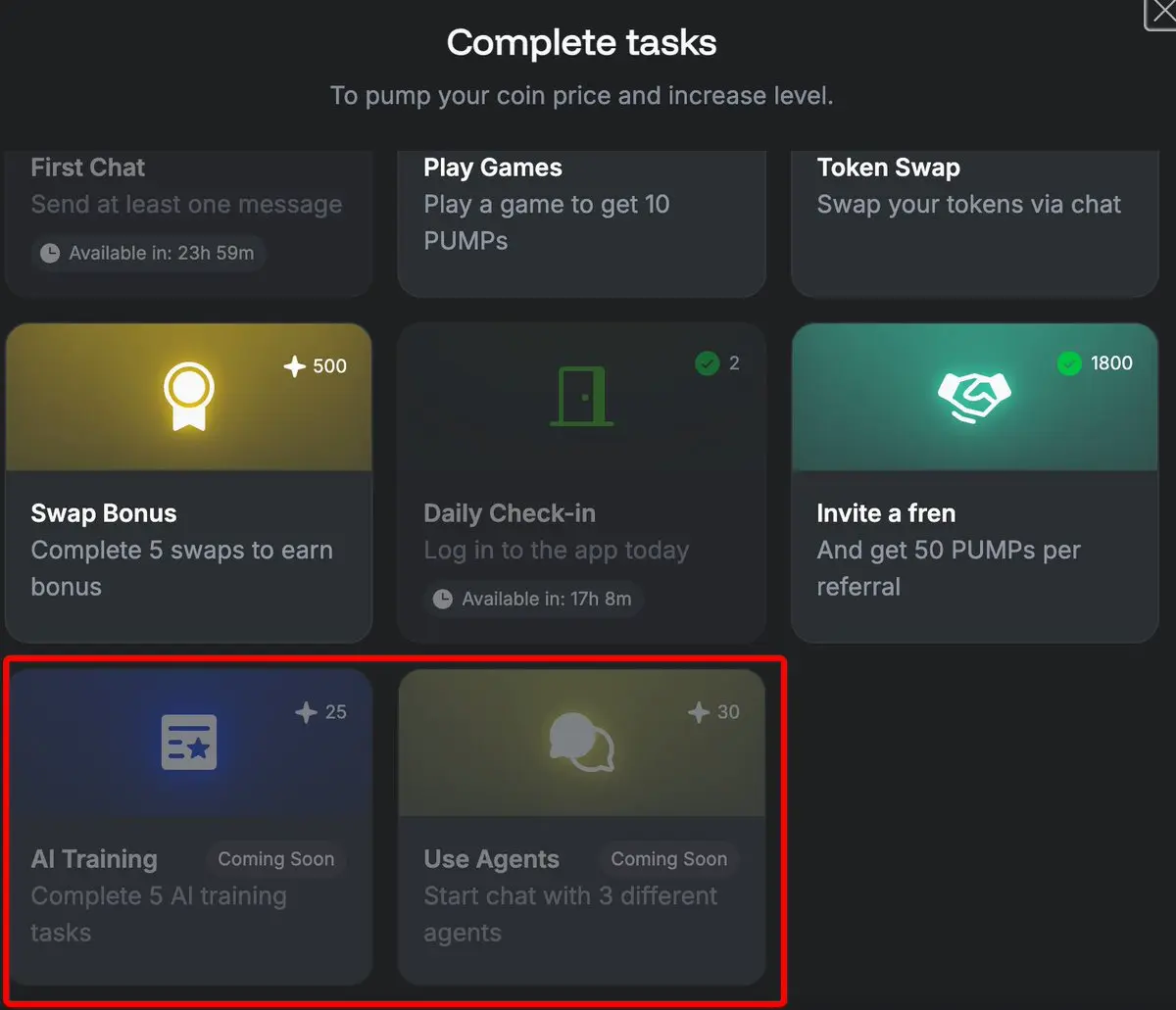Click the green checkmark beside 2
This screenshot has height=1010, width=1176.
click(707, 363)
